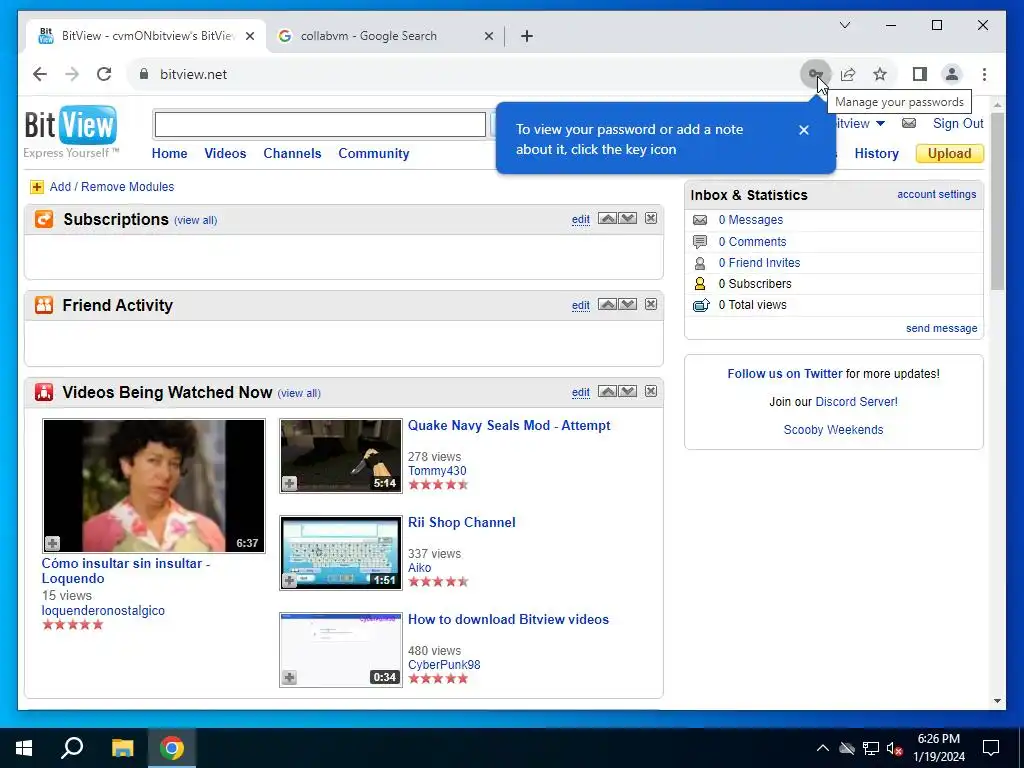Switch to collabvm Google Search tab
The image size is (1024, 768).
pyautogui.click(x=385, y=36)
